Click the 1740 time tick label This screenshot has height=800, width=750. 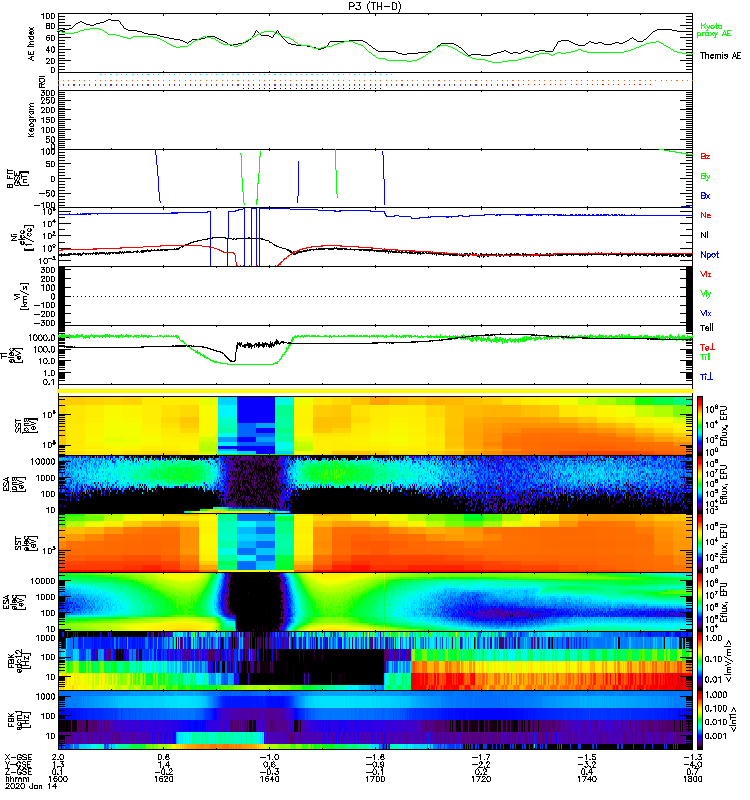587,779
